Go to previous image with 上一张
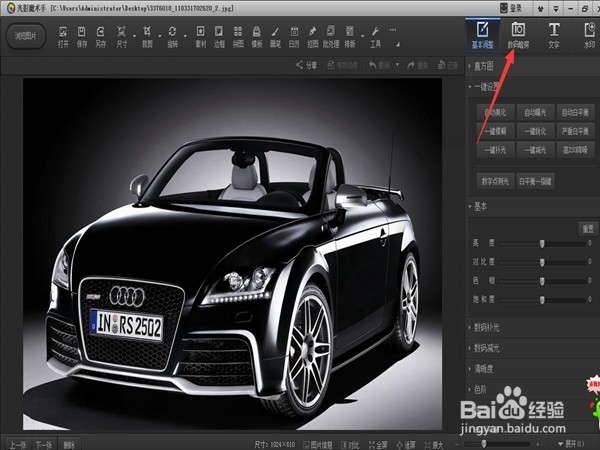The image size is (600, 450). (18, 445)
